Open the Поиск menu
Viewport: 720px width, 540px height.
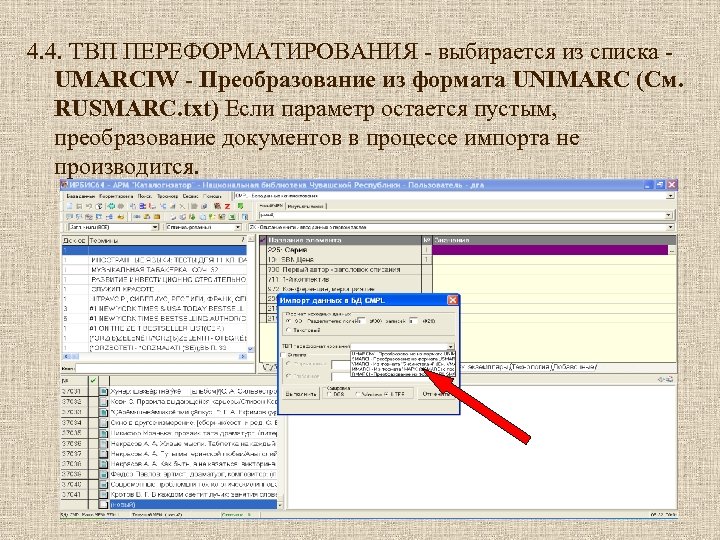[x=145, y=196]
